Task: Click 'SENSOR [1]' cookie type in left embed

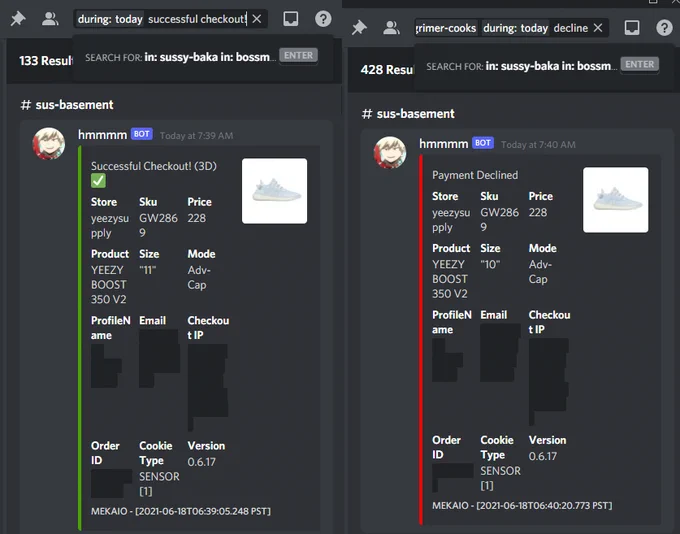Action: pos(159,484)
